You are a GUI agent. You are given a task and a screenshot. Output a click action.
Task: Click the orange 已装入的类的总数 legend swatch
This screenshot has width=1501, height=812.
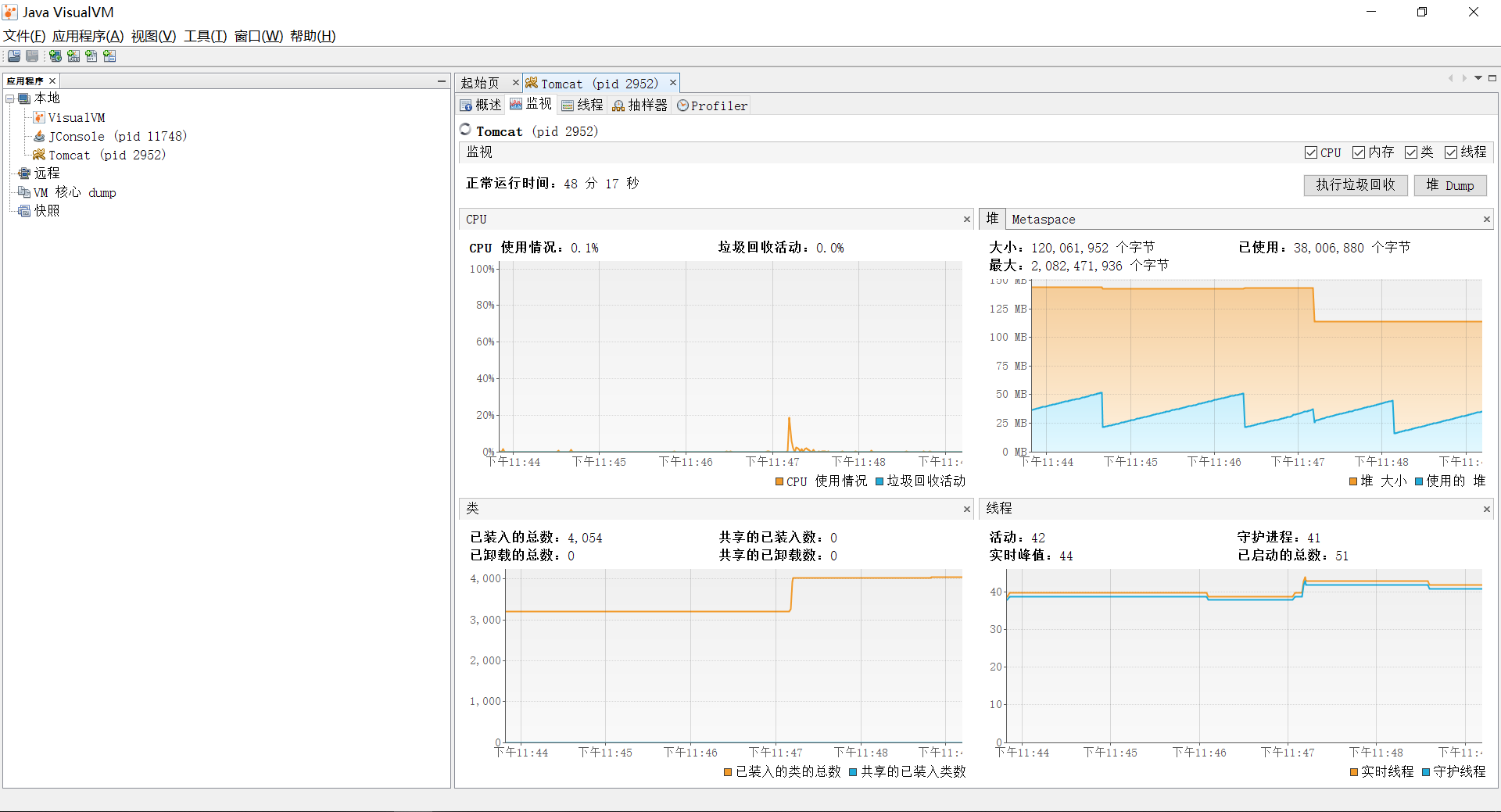click(x=728, y=772)
